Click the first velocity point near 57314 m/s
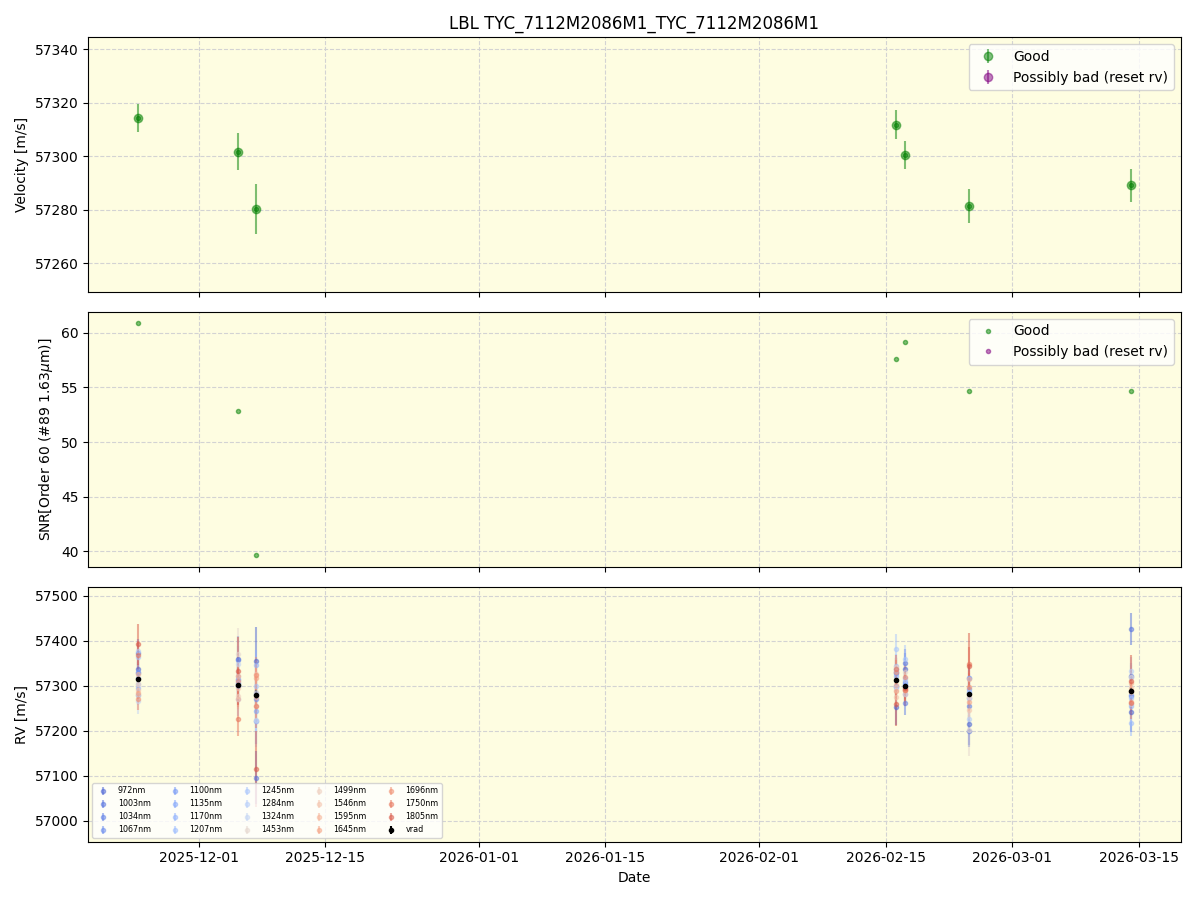The image size is (1200, 900). click(138, 118)
